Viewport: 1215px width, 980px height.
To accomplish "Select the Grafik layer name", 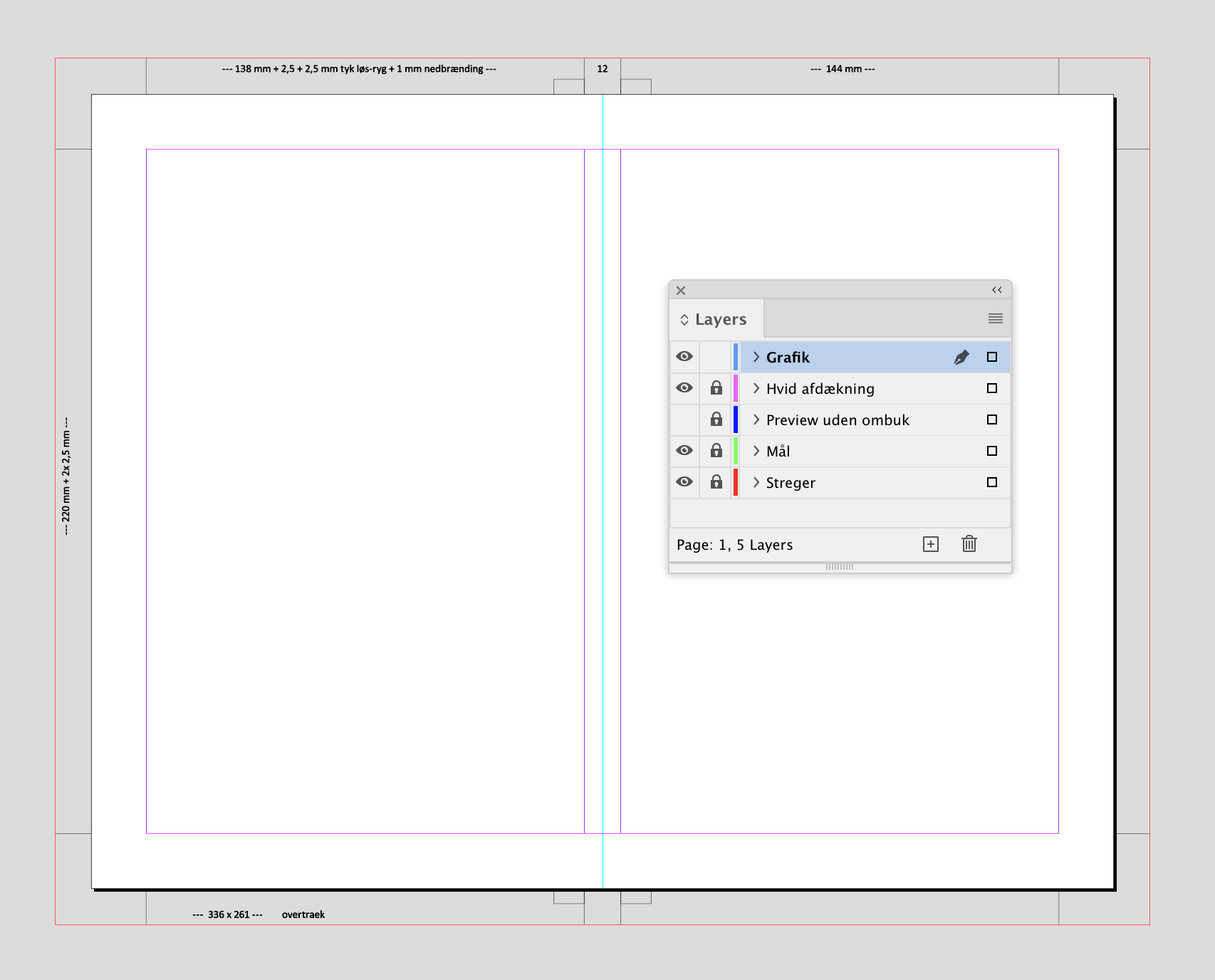I will (x=788, y=358).
